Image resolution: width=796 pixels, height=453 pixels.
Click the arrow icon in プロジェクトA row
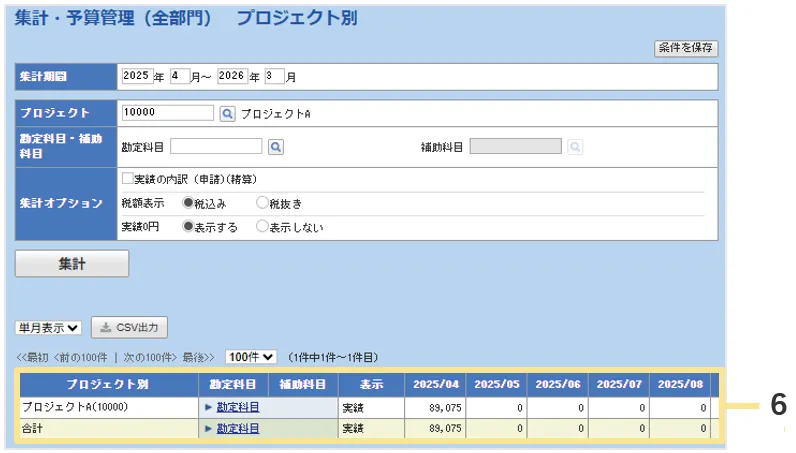tap(208, 407)
